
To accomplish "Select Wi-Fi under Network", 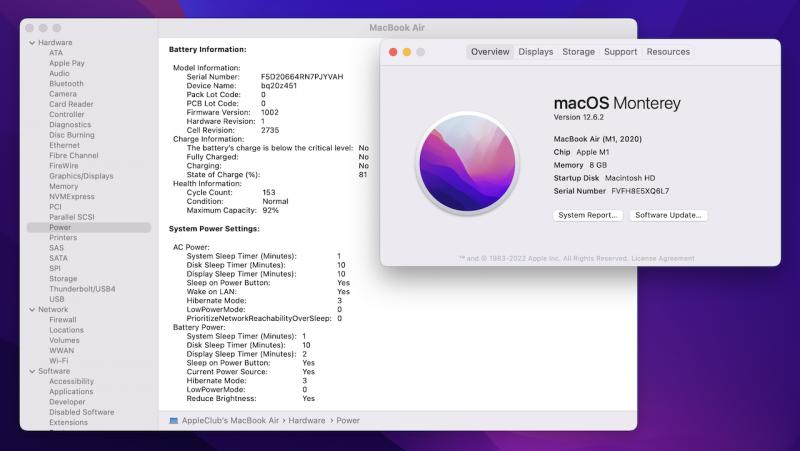I will 59,361.
